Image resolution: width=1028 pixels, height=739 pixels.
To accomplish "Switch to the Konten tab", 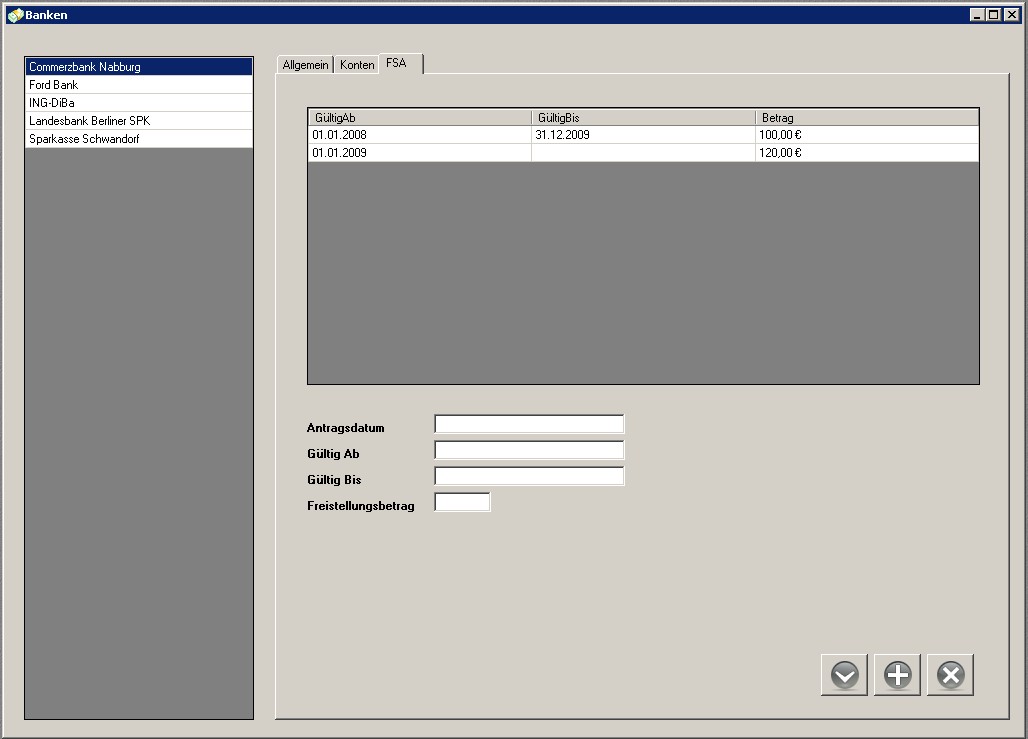I will click(357, 64).
